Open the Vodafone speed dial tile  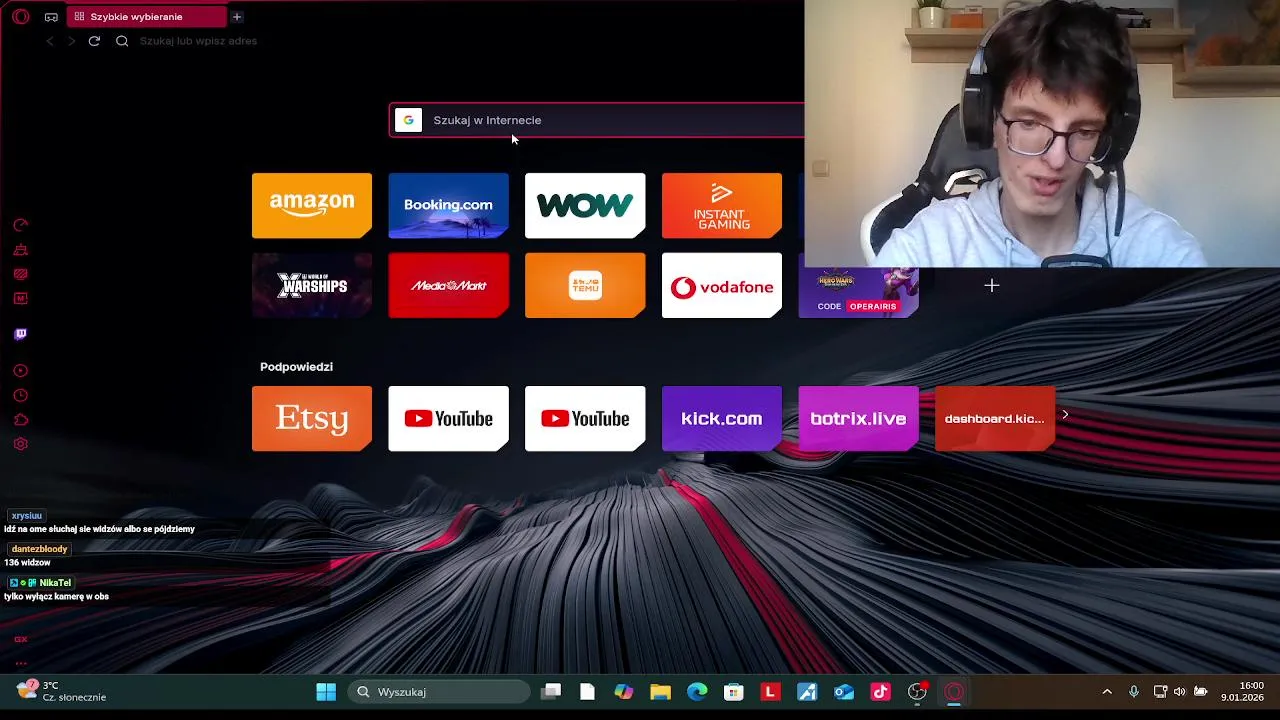point(722,285)
